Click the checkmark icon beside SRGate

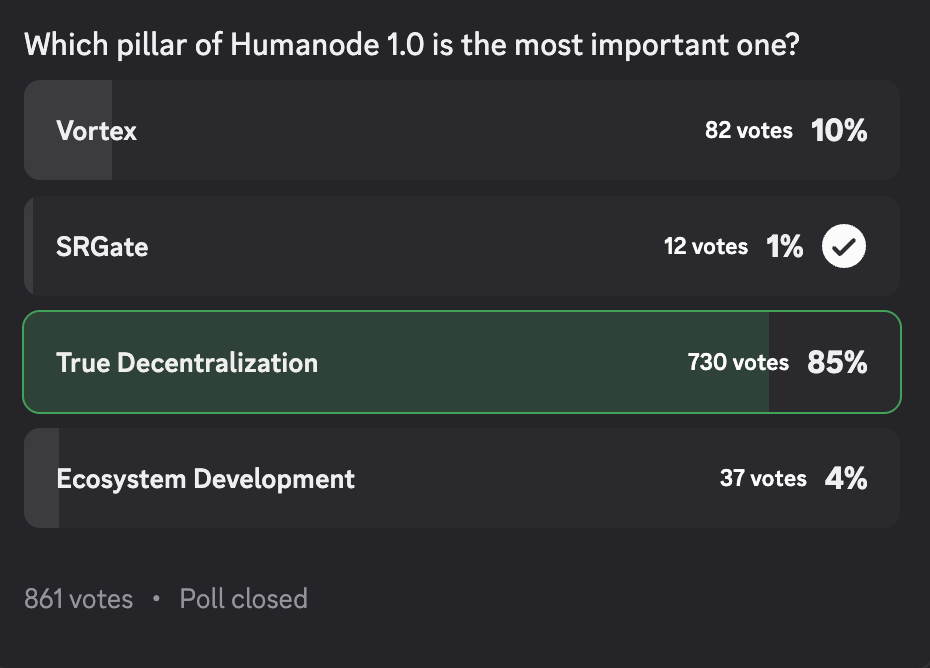pos(843,246)
